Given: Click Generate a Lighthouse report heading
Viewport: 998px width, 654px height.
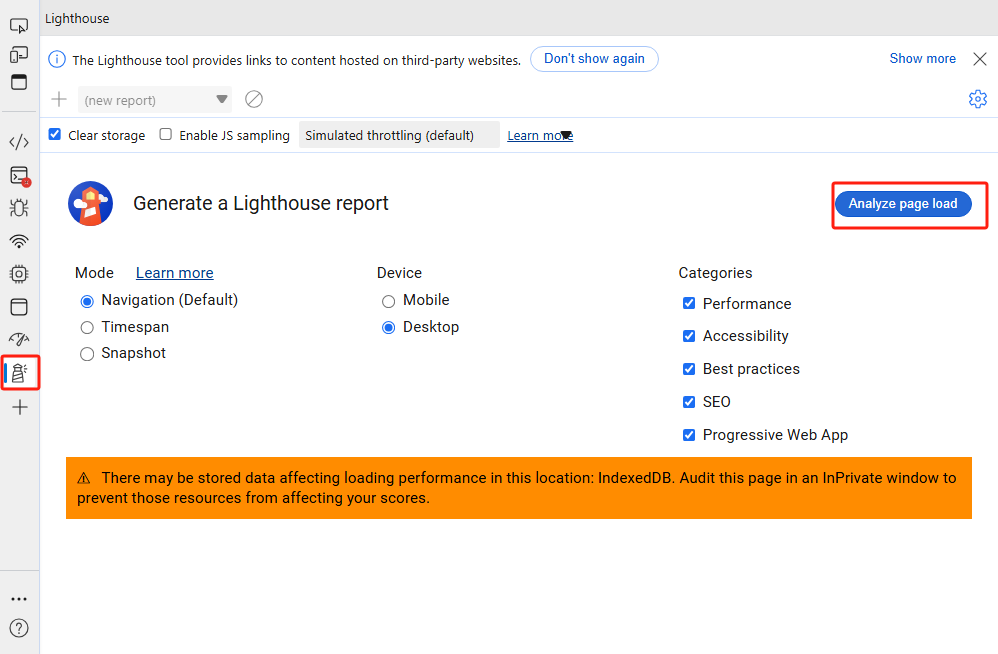Looking at the screenshot, I should point(260,204).
